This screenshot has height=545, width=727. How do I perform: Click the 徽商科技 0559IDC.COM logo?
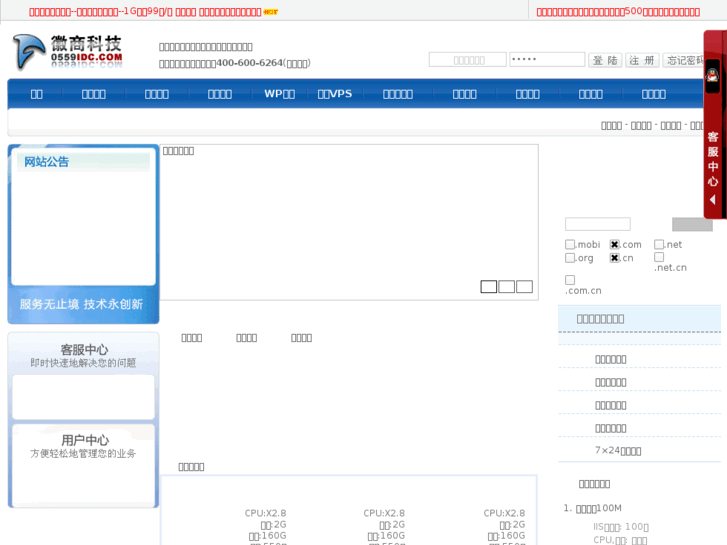click(68, 51)
